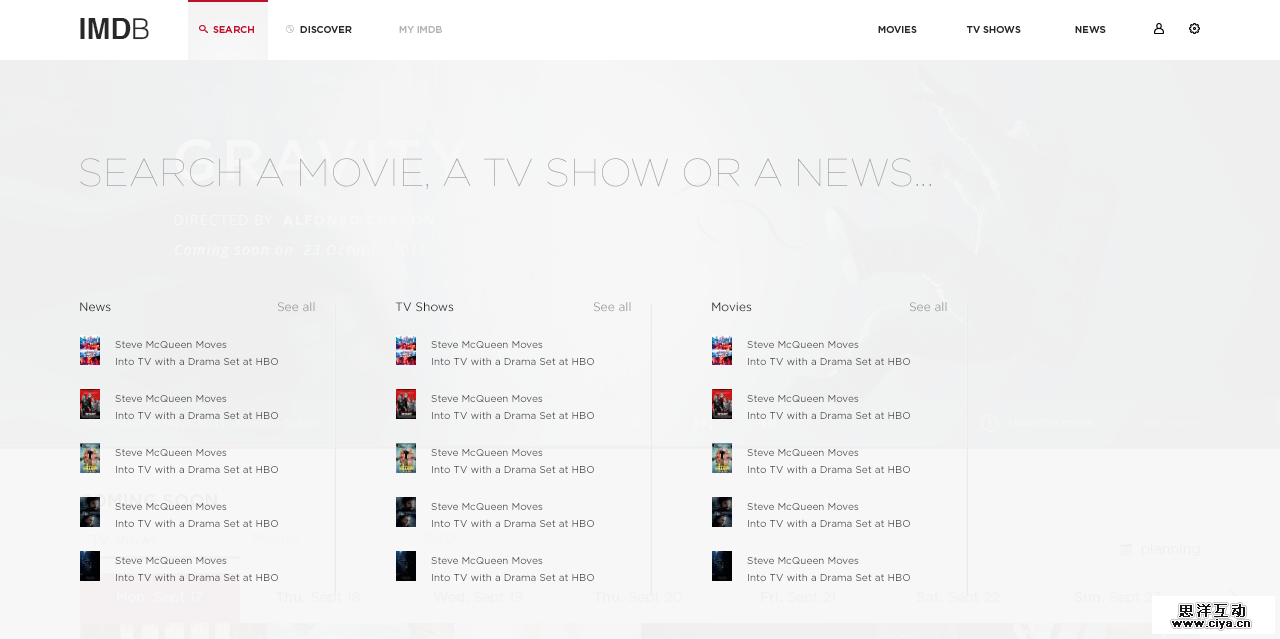Type in the search movie input field
This screenshot has width=1280, height=639.
click(505, 173)
